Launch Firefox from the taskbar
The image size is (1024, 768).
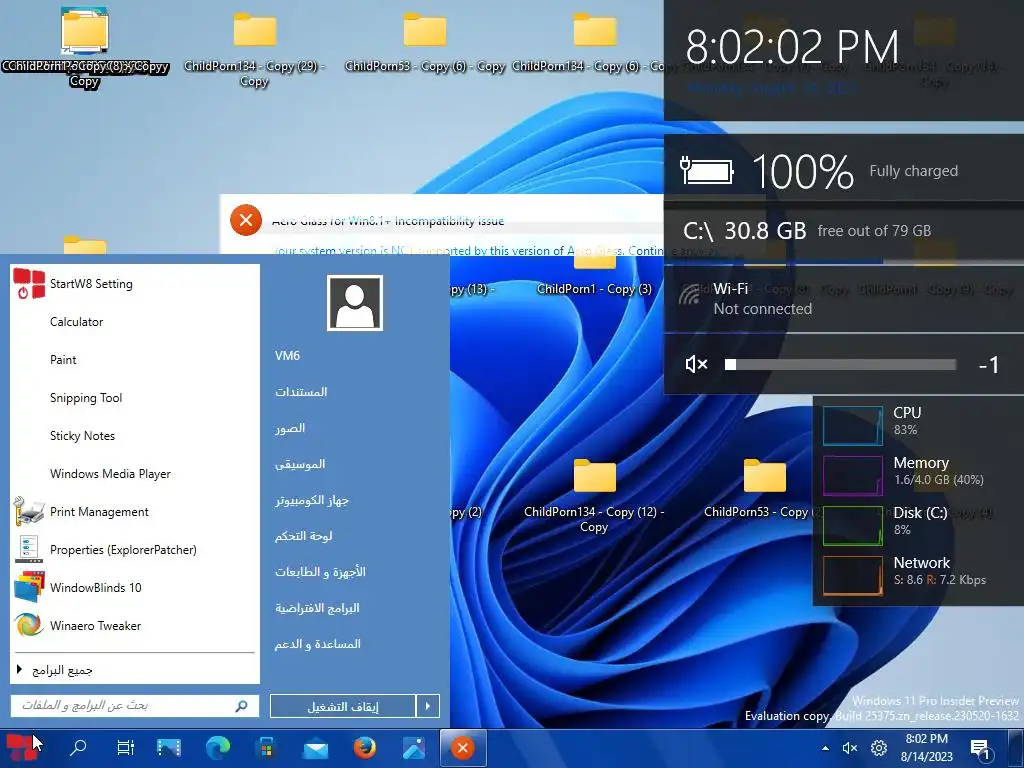(364, 748)
